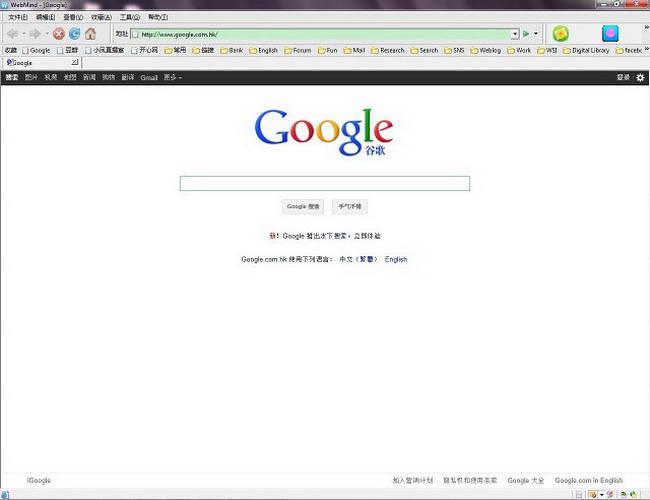
Task: Open iGoogle footer link
Action: 39,481
